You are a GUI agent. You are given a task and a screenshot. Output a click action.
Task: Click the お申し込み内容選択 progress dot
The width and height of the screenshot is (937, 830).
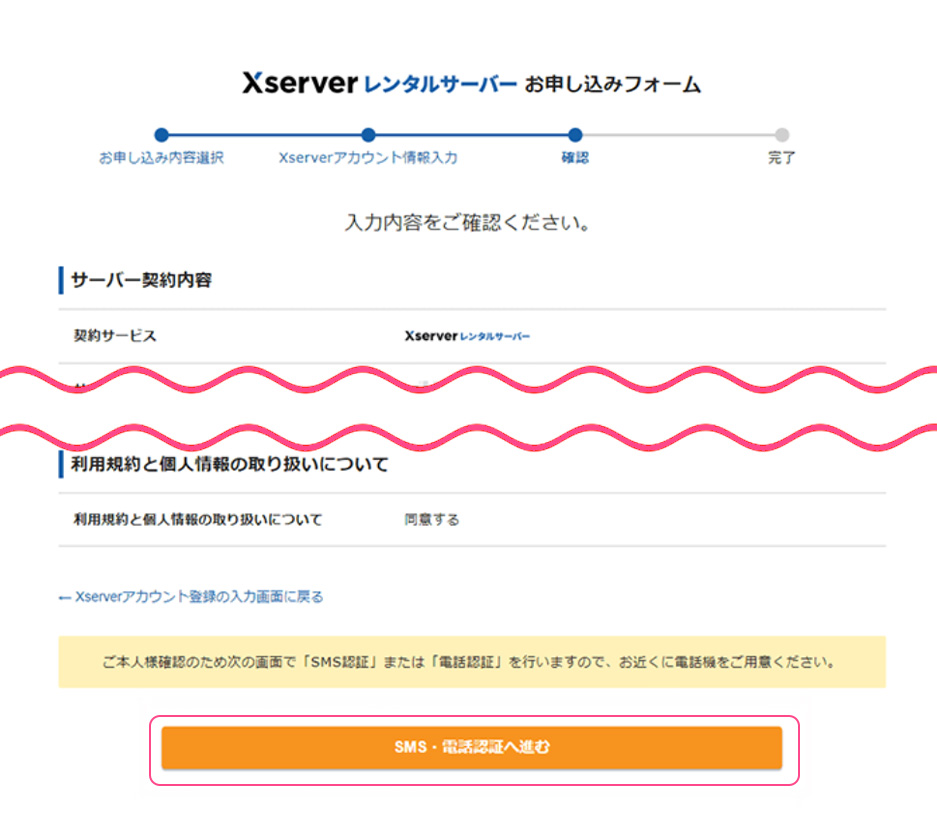point(161,135)
